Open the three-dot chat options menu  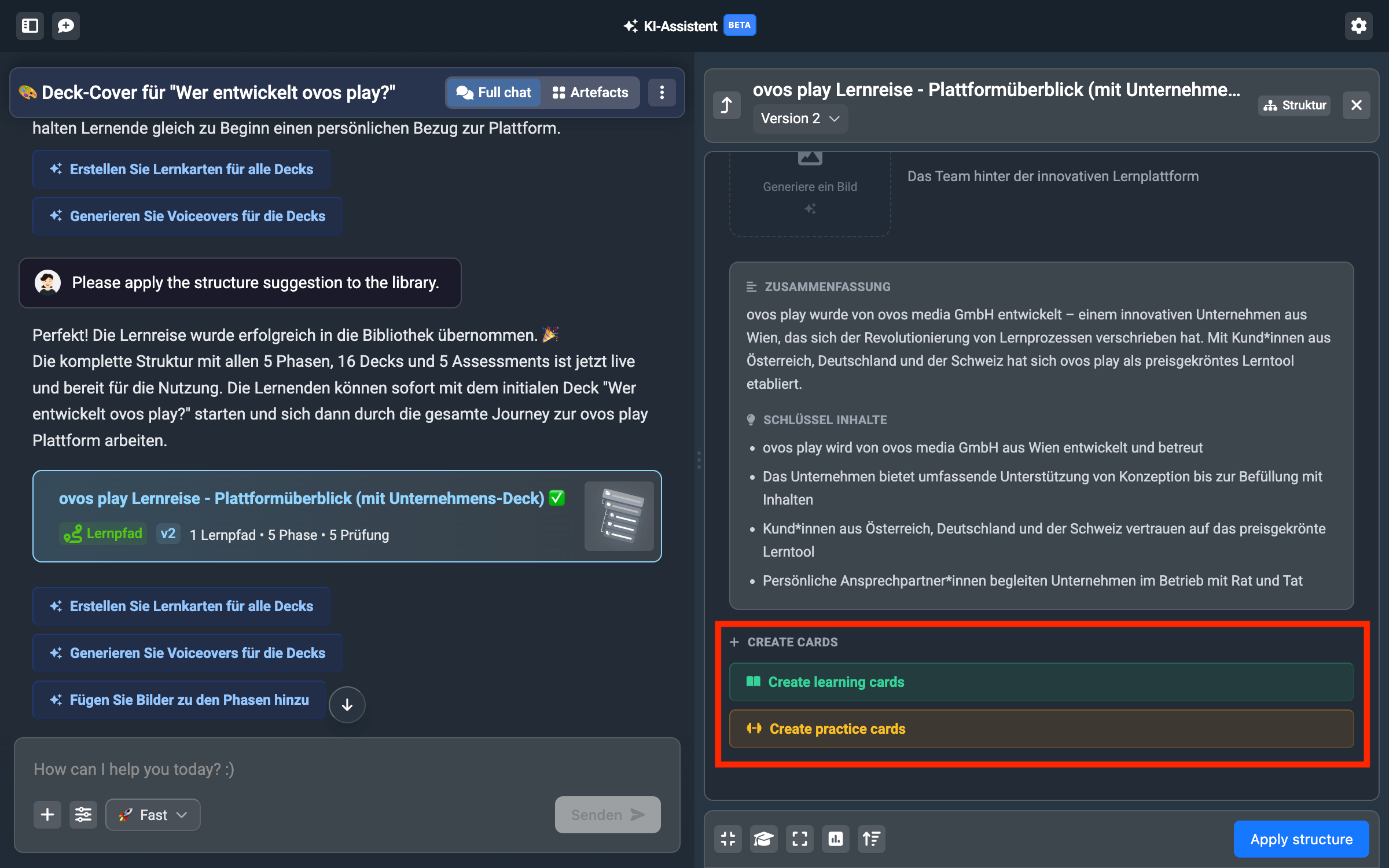pyautogui.click(x=662, y=93)
